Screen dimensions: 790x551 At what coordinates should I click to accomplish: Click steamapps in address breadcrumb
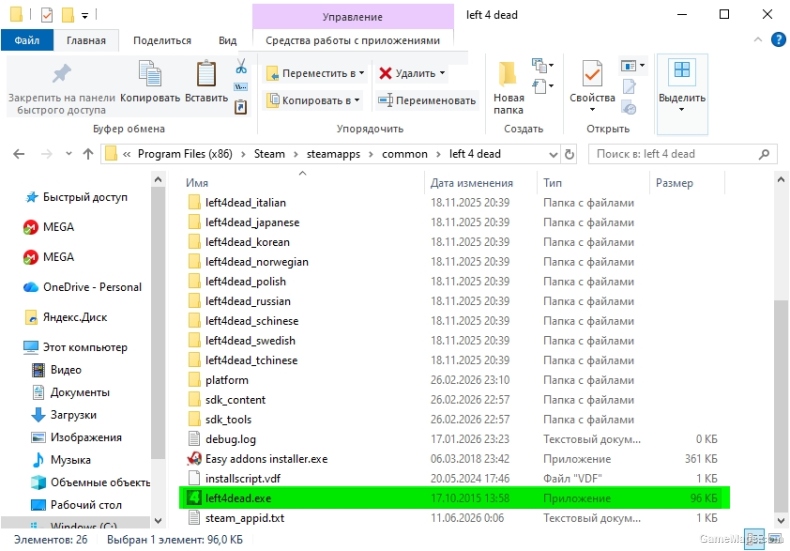coord(334,154)
